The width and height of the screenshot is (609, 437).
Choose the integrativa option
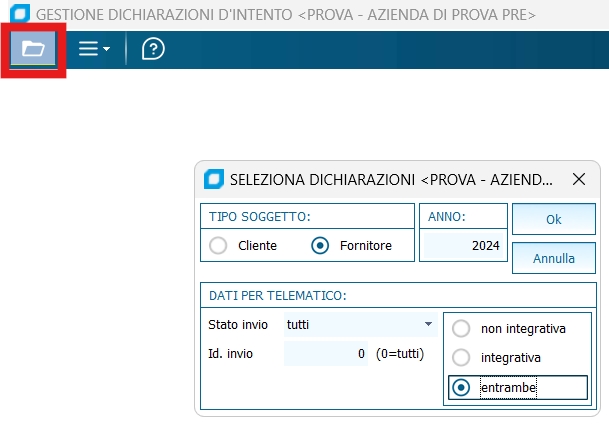[x=461, y=357]
